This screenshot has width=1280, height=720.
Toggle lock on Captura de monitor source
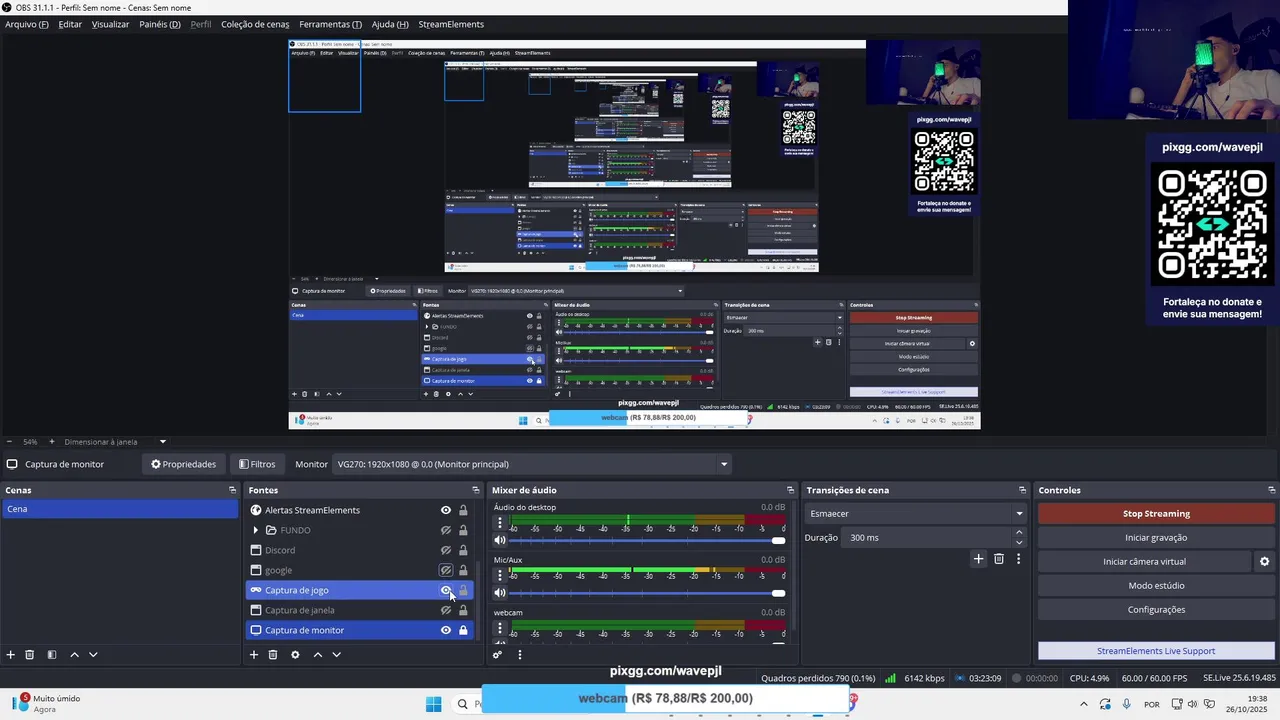pyautogui.click(x=463, y=630)
